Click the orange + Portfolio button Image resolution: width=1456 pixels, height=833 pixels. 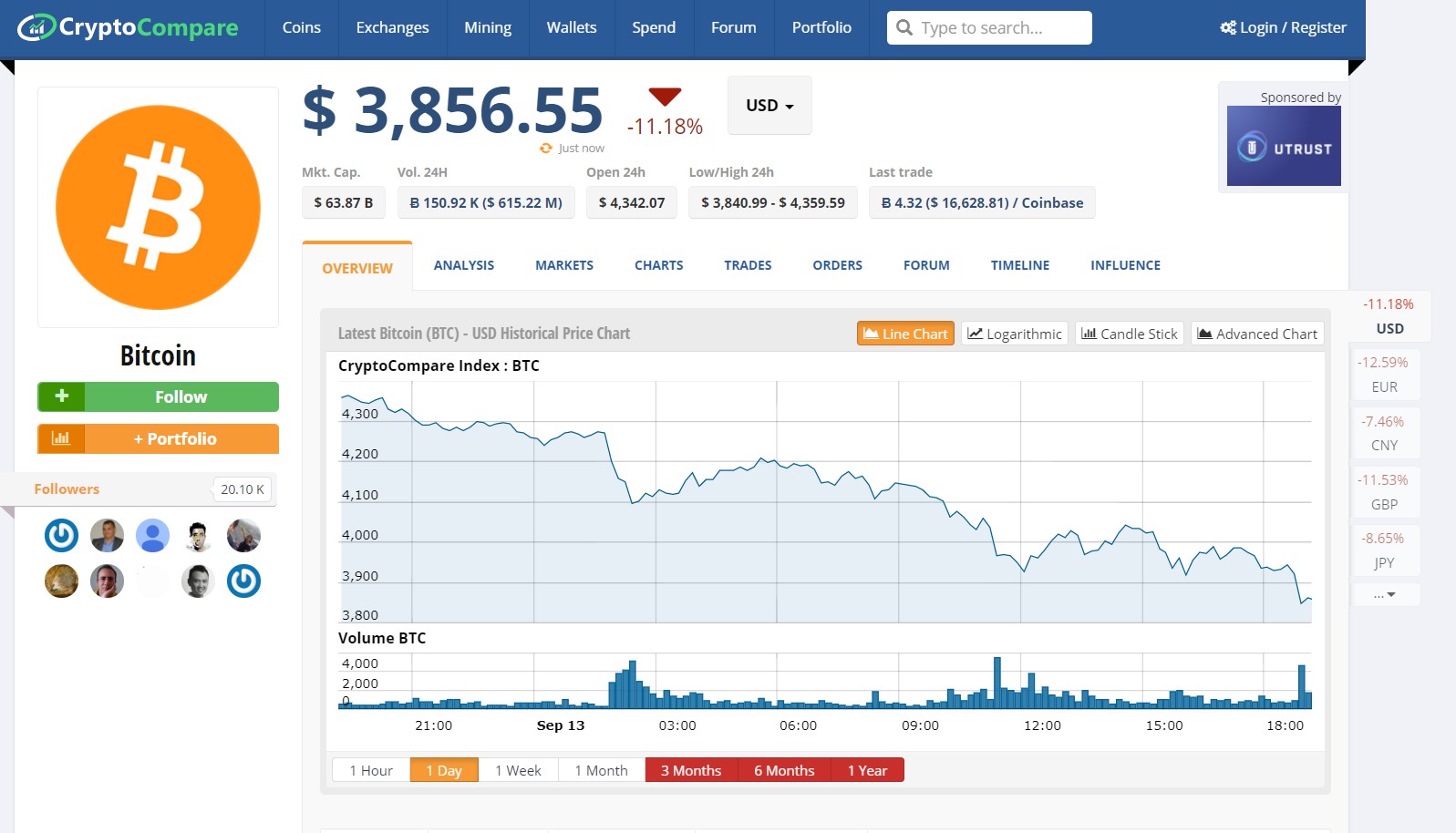(158, 438)
